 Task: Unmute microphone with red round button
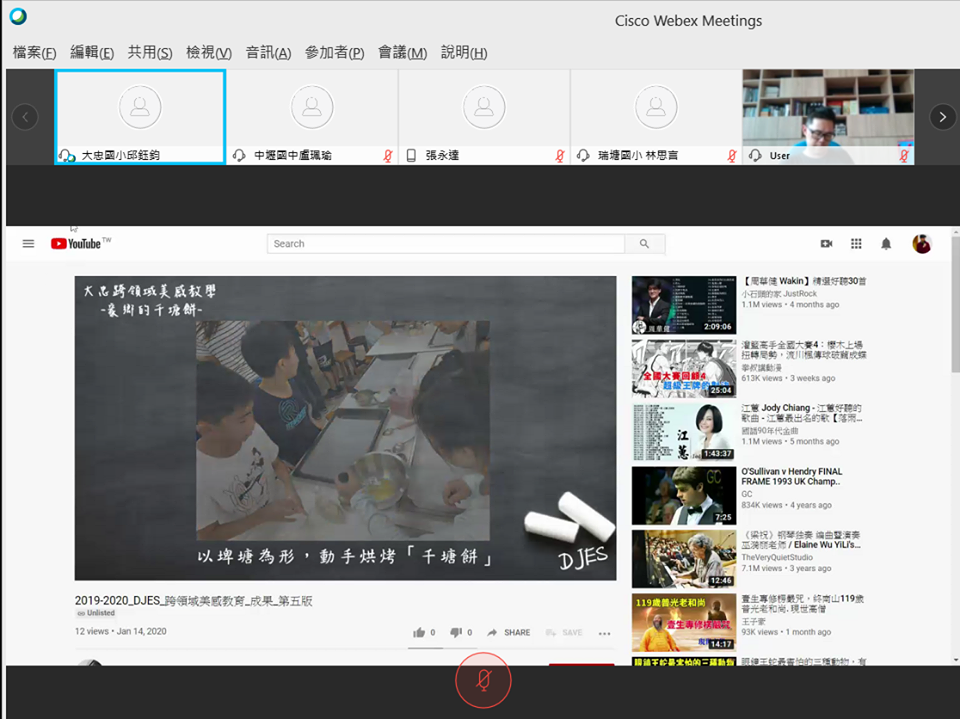(483, 680)
